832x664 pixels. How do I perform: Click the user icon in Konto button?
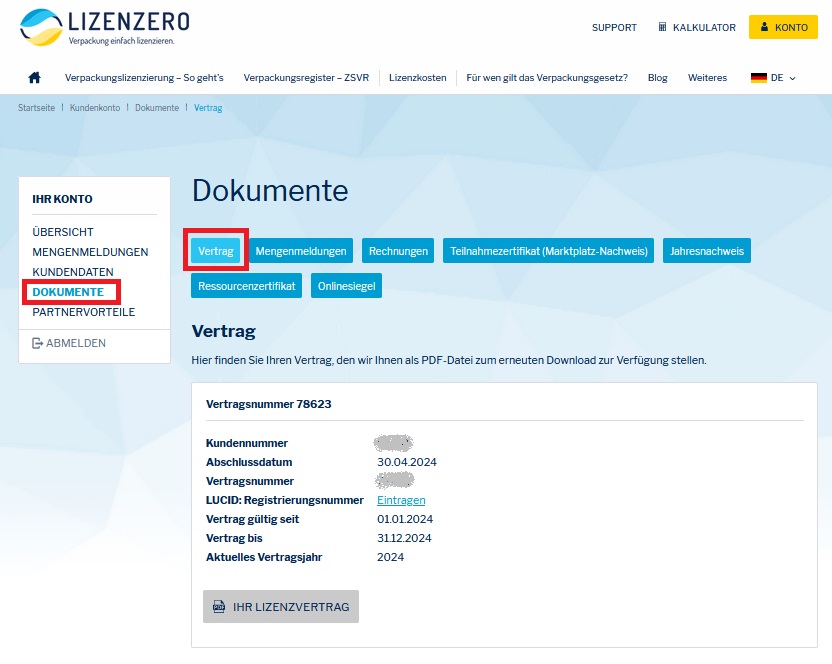(x=764, y=27)
